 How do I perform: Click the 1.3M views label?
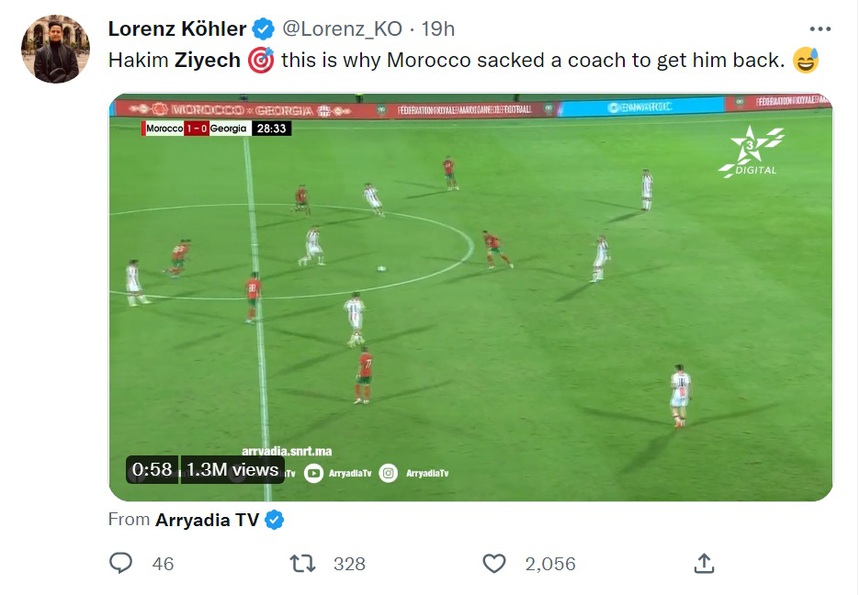233,469
